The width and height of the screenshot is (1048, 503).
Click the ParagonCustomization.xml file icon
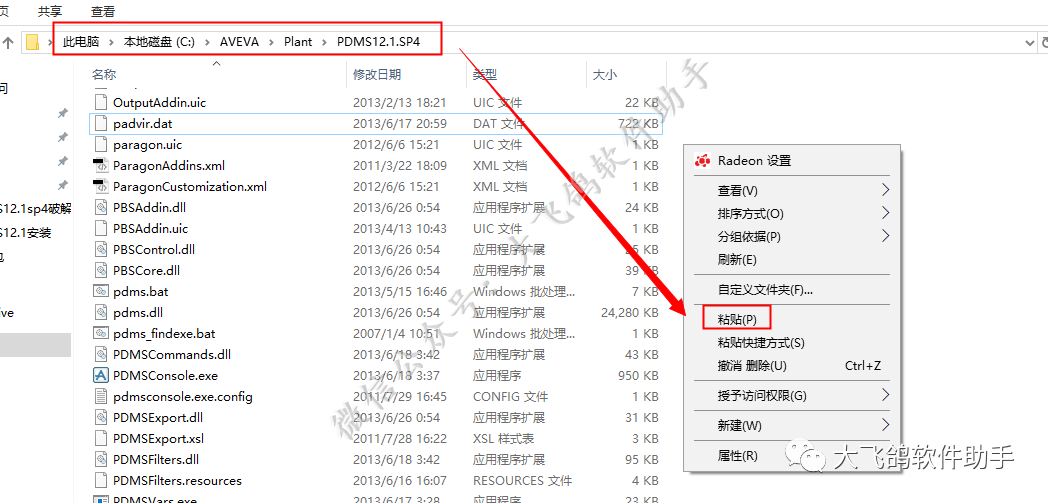click(x=100, y=186)
